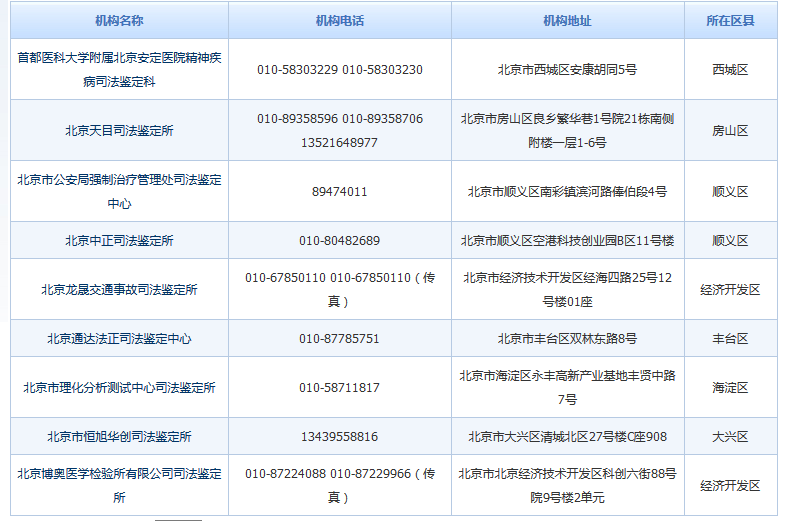The height and width of the screenshot is (521, 801).
Task: Select the 北京中正司法鉴定所 name
Action: [119, 241]
